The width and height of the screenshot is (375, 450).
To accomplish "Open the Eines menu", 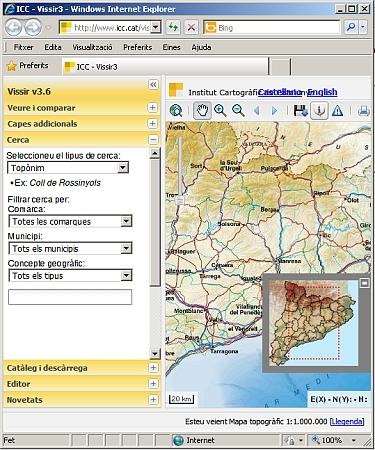I will point(171,47).
